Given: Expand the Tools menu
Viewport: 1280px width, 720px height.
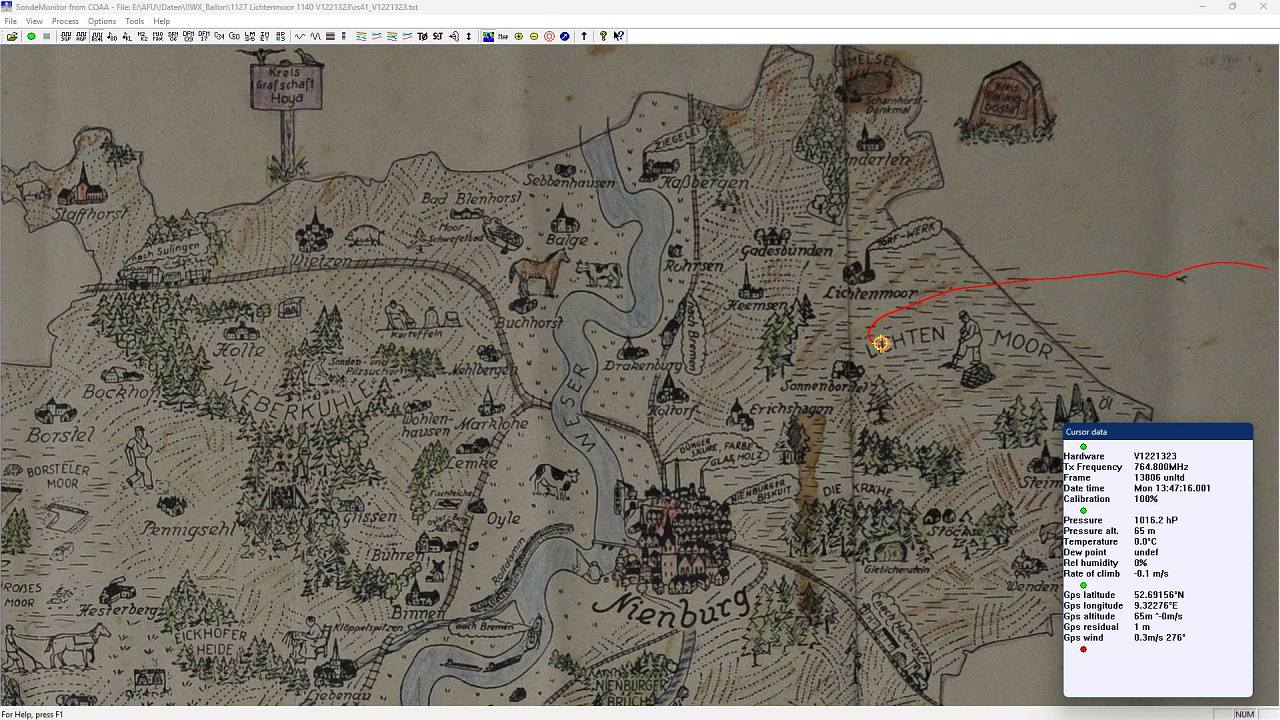Looking at the screenshot, I should pyautogui.click(x=134, y=21).
